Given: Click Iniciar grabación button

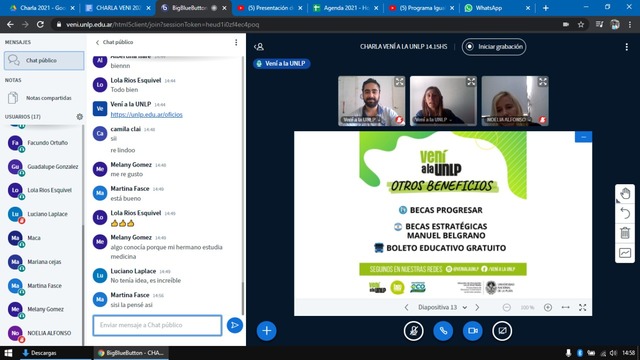Looking at the screenshot, I should click(x=494, y=47).
